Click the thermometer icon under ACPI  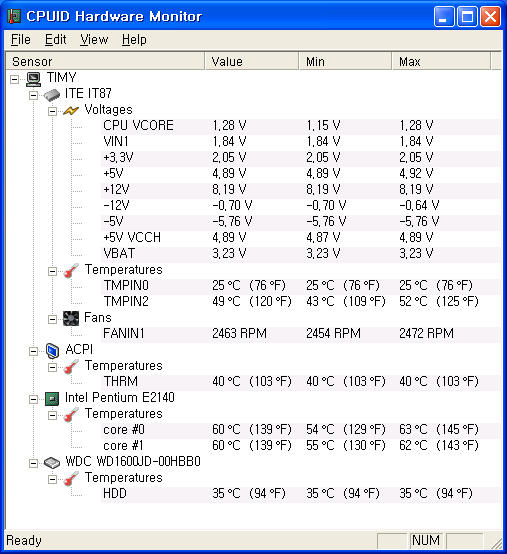71,367
